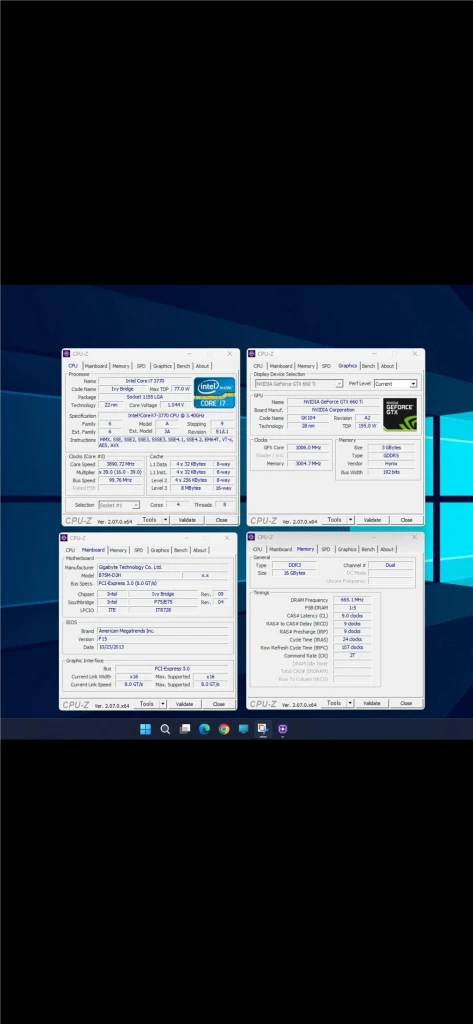
Task: Click the GK104 code name value
Action: point(307,418)
